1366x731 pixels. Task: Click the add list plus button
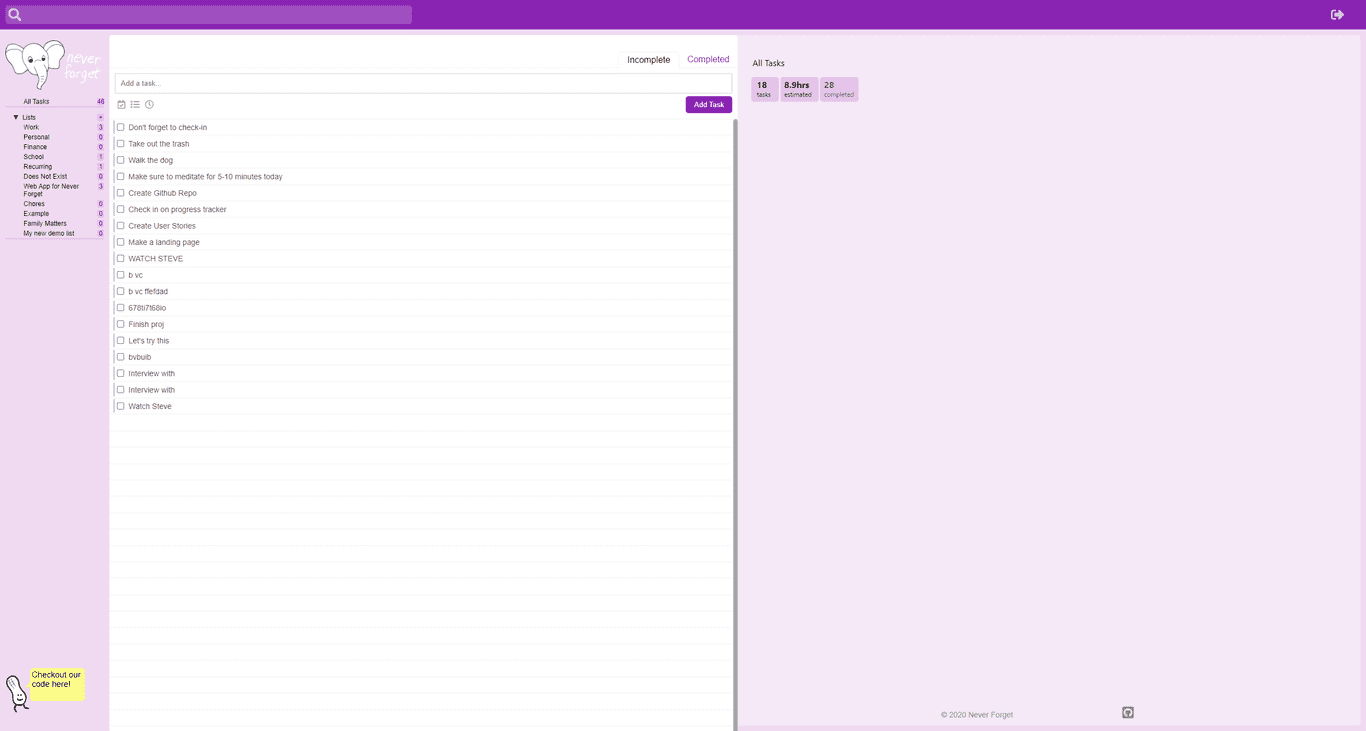point(100,118)
